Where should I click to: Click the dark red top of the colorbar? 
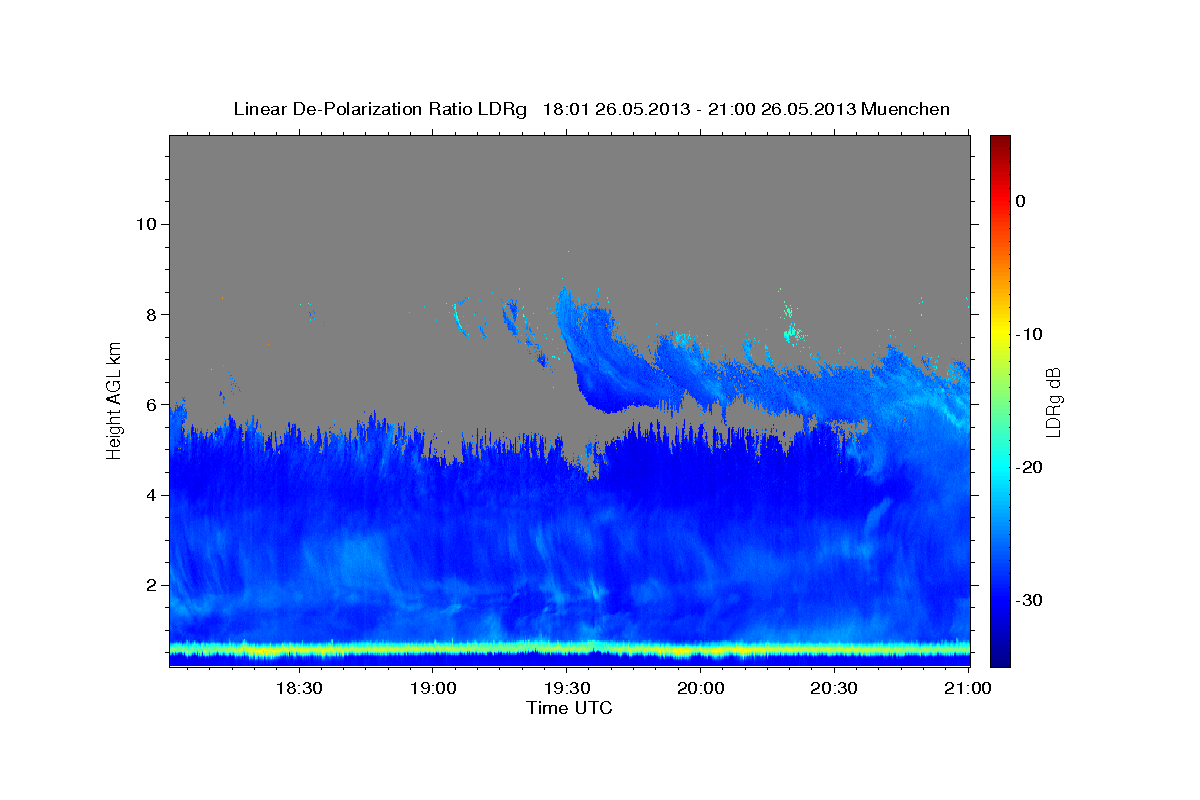[x=1000, y=142]
